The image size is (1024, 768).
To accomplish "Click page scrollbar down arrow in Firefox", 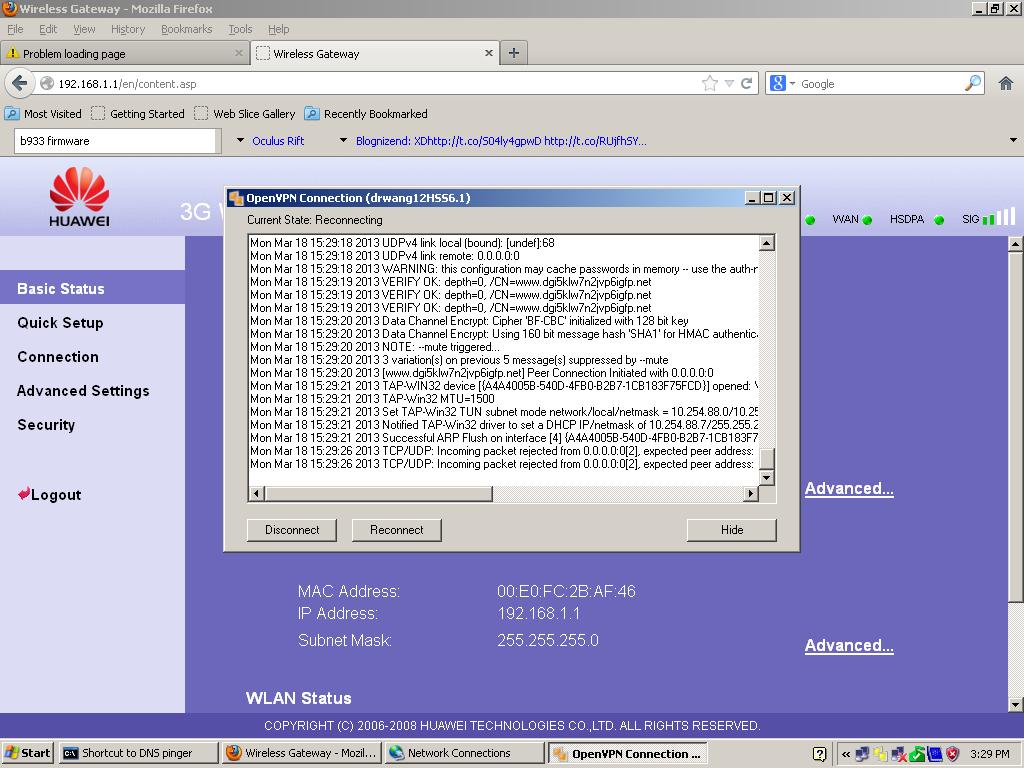I will point(1015,705).
